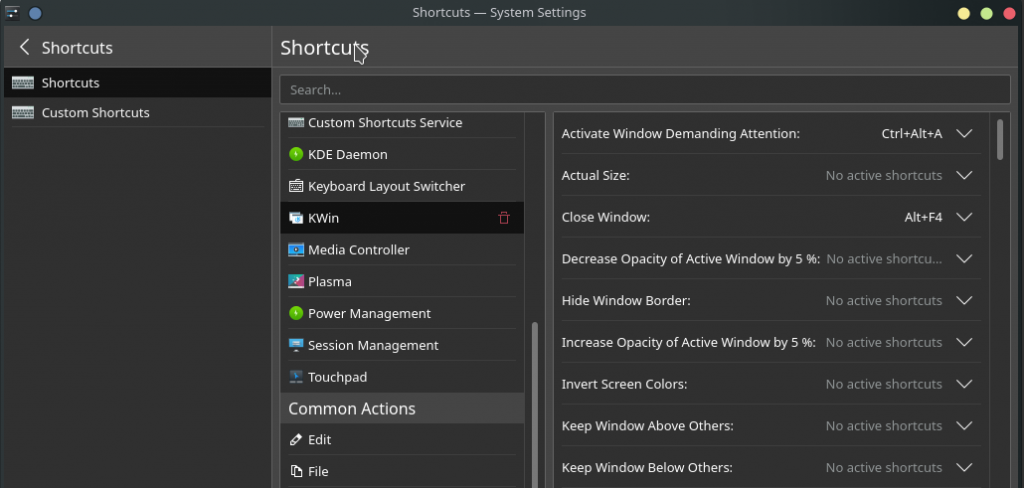1024x488 pixels.
Task: Select Plasma in component list
Action: (402, 282)
